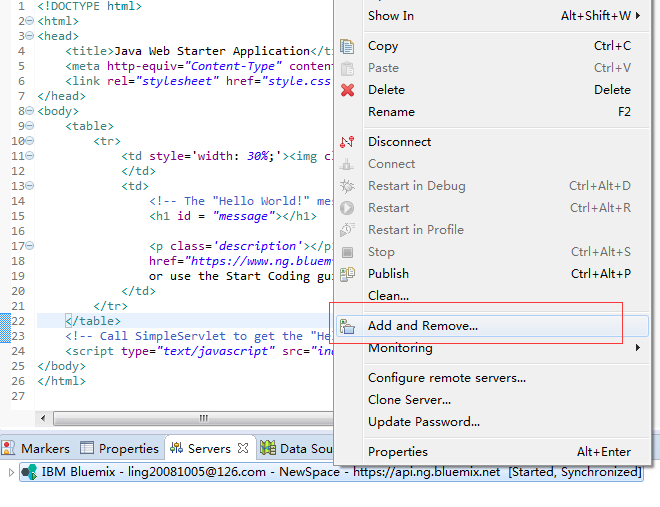Click the Properties tab table icon
Image resolution: width=660 pixels, height=507 pixels.
(x=87, y=449)
